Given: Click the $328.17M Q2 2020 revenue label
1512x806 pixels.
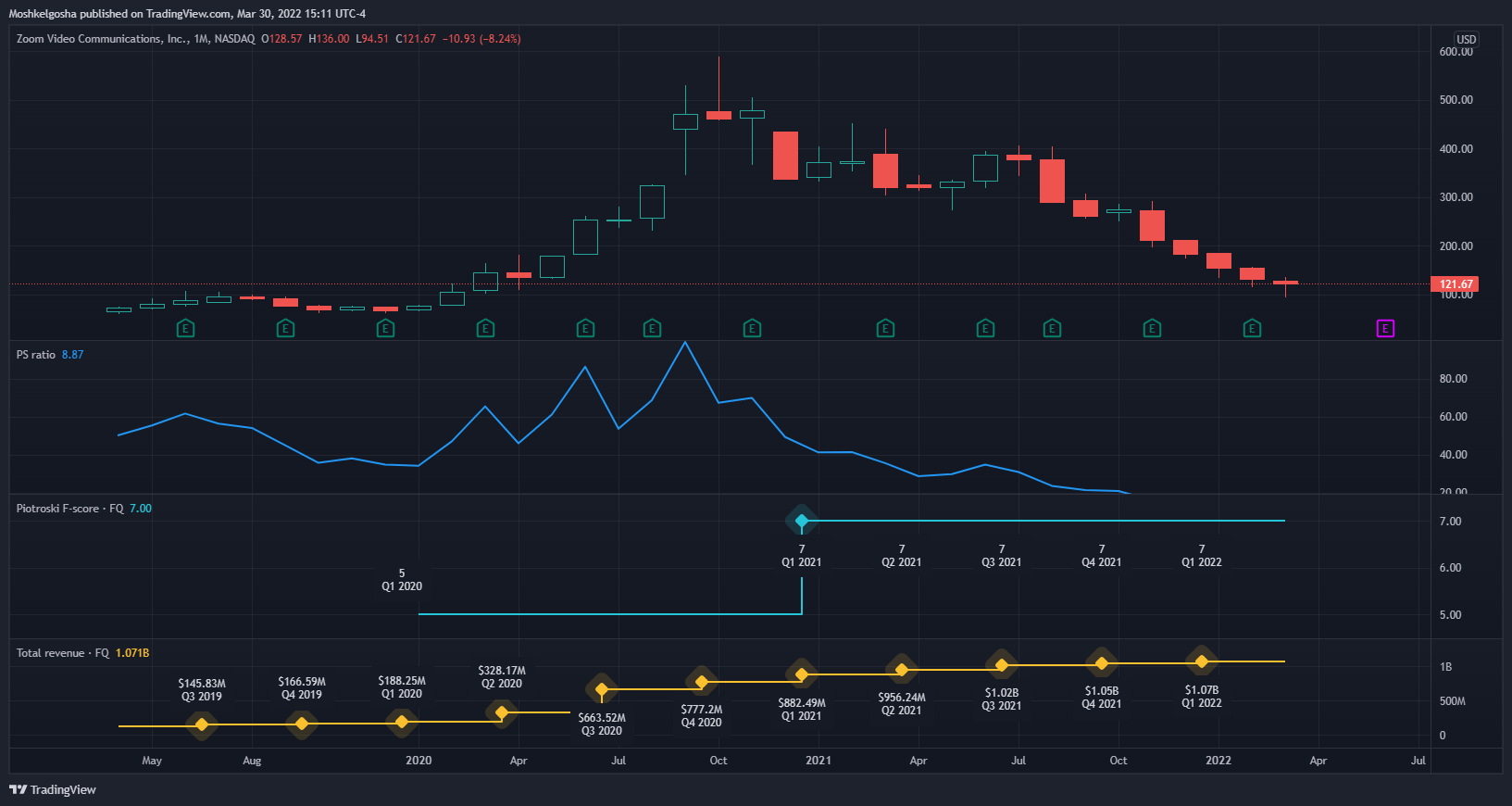Looking at the screenshot, I should [502, 677].
